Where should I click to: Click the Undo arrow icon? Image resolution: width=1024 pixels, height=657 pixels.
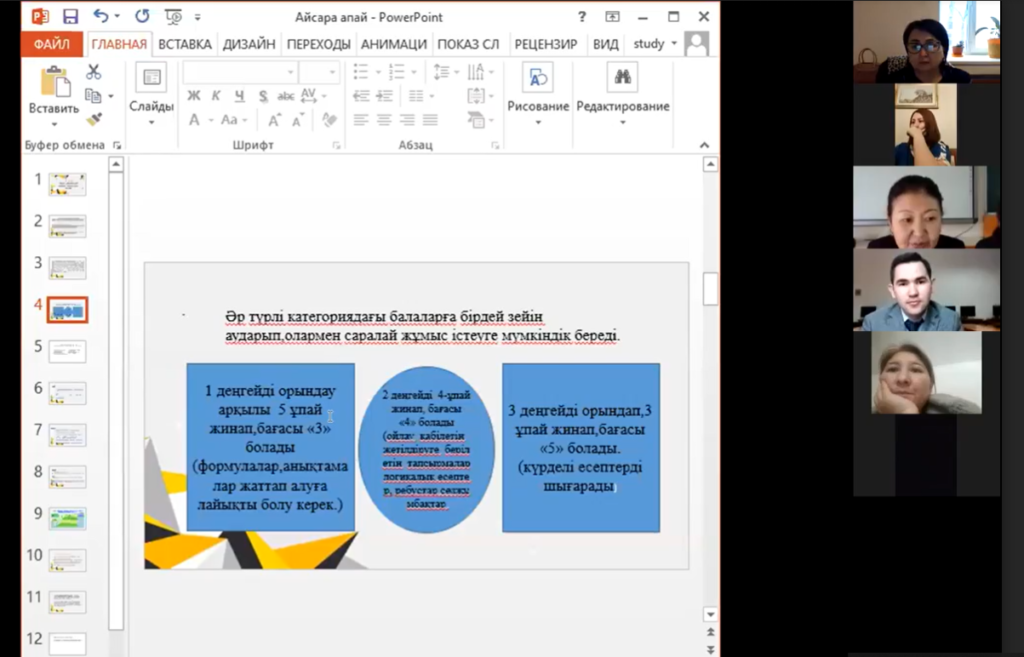tap(100, 17)
